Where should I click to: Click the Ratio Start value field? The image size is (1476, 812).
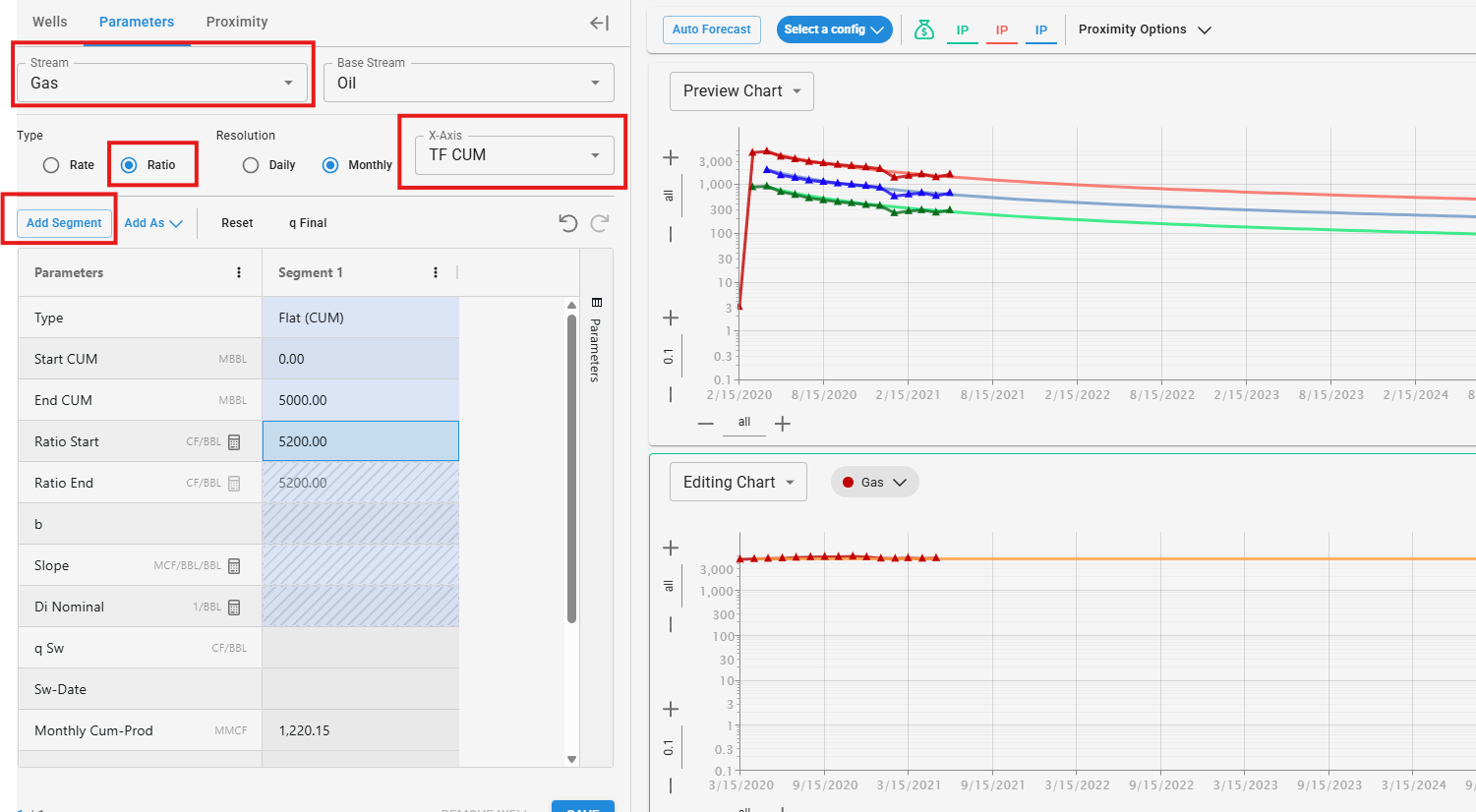pyautogui.click(x=360, y=441)
